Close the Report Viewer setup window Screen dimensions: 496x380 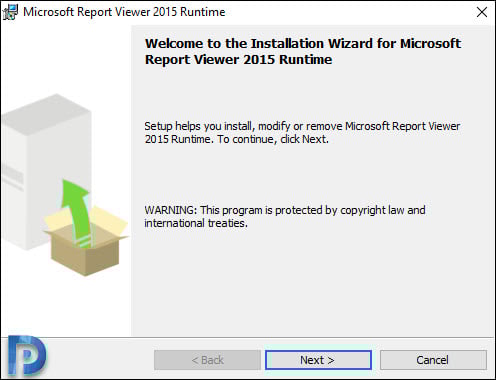click(x=482, y=12)
